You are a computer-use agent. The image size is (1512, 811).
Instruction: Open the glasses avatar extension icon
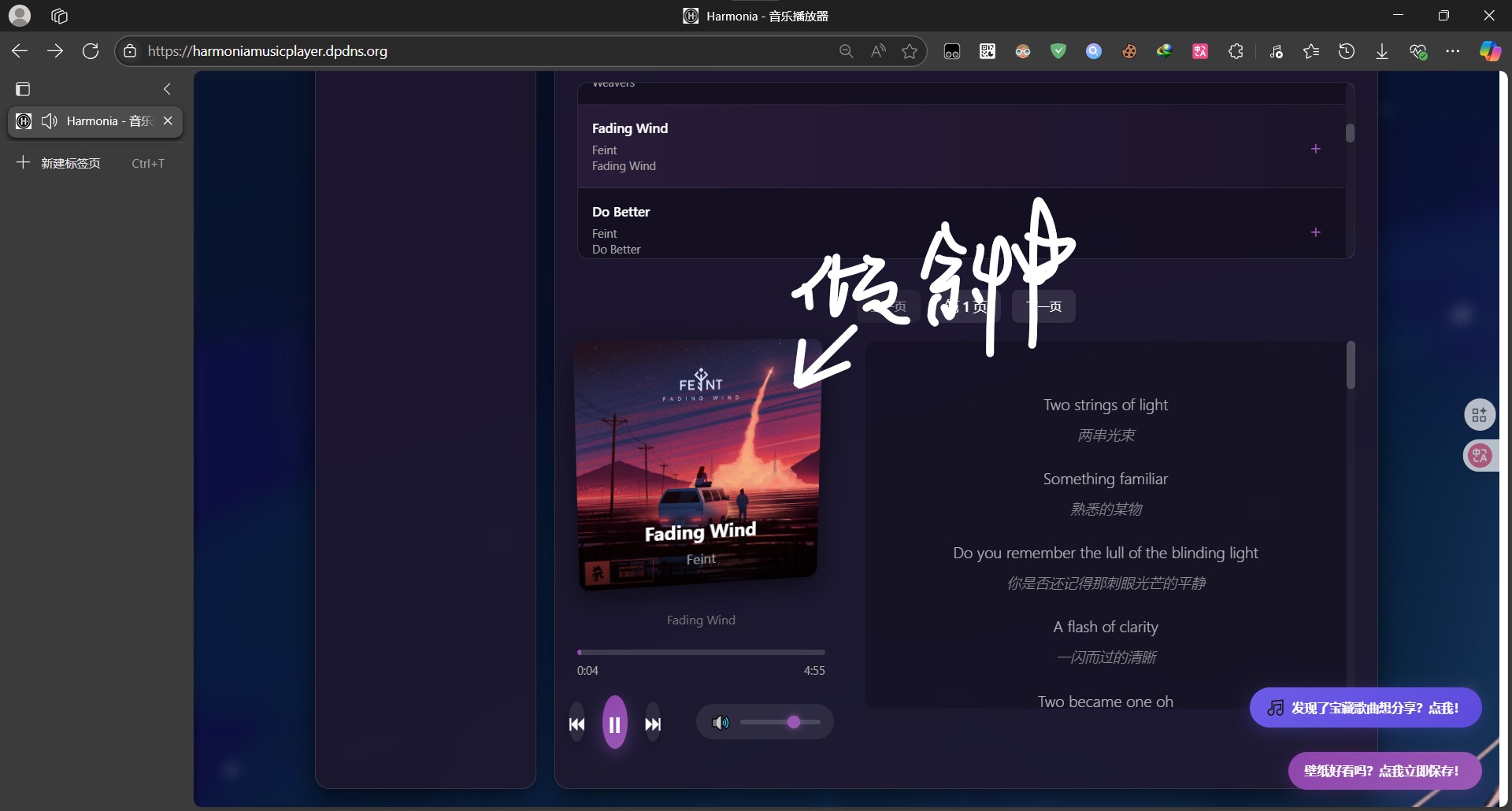coord(1023,51)
